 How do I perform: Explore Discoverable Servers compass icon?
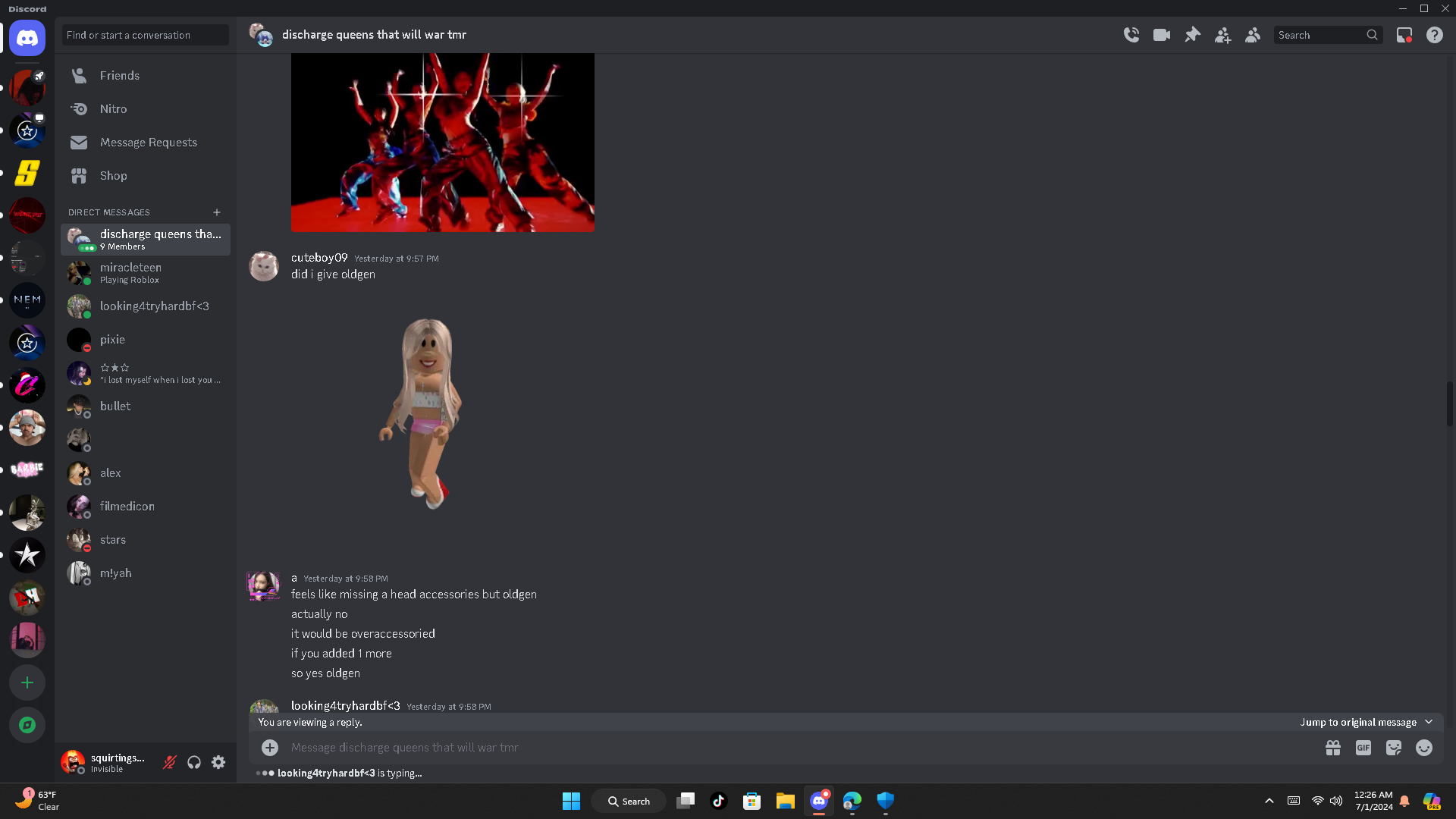[x=27, y=725]
